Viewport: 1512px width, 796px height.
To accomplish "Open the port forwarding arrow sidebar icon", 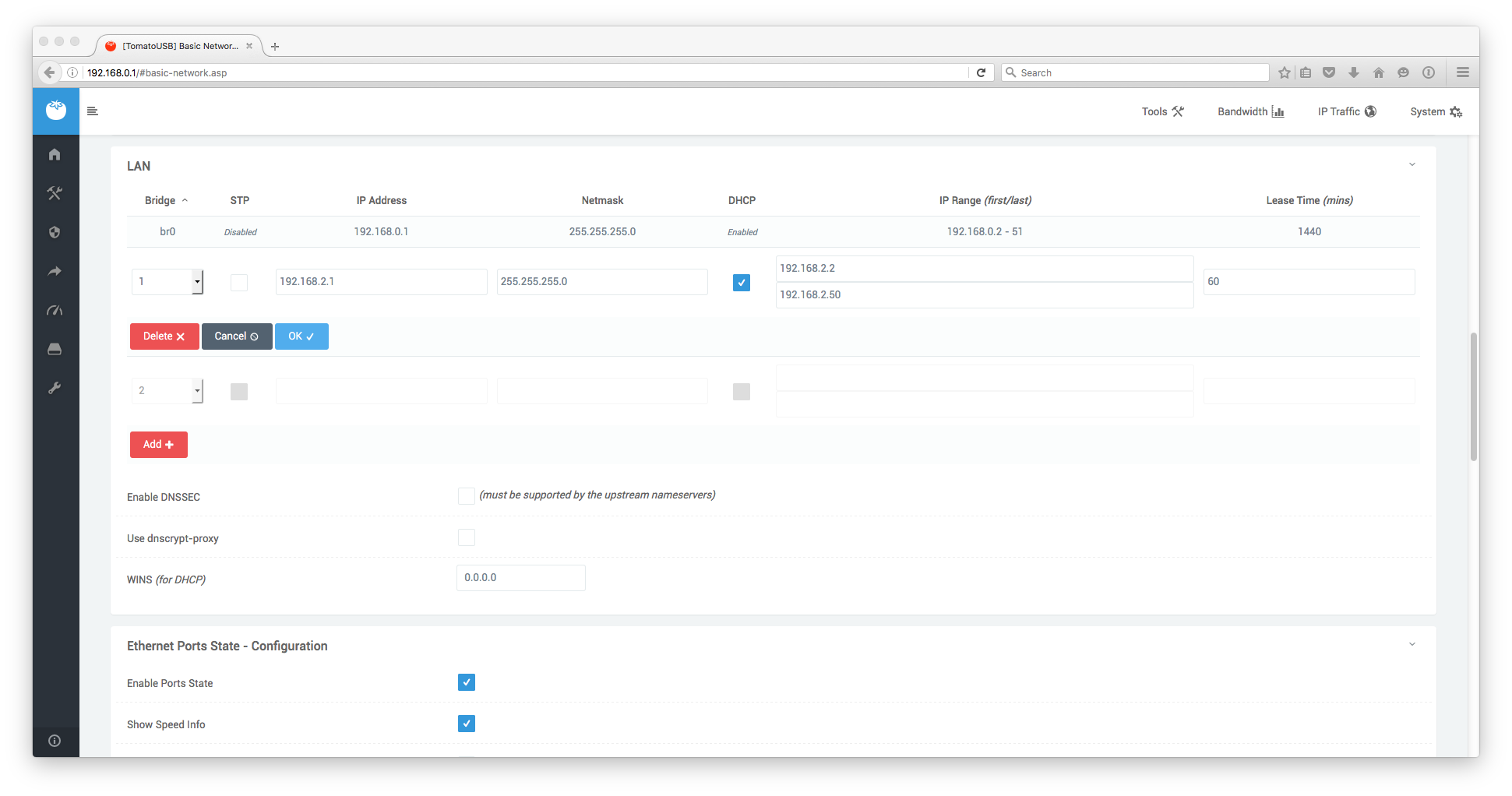I will (x=55, y=271).
